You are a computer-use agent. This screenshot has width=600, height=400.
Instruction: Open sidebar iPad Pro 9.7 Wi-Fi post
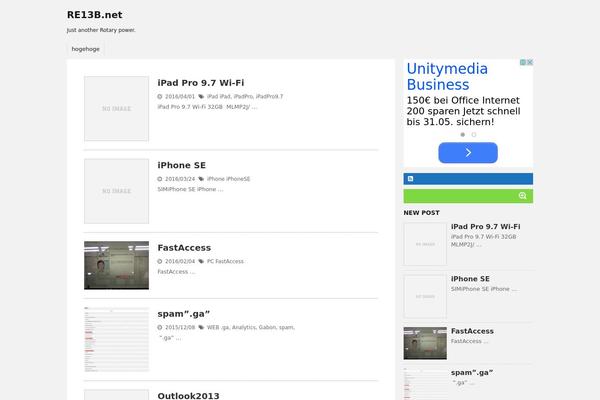pos(486,227)
